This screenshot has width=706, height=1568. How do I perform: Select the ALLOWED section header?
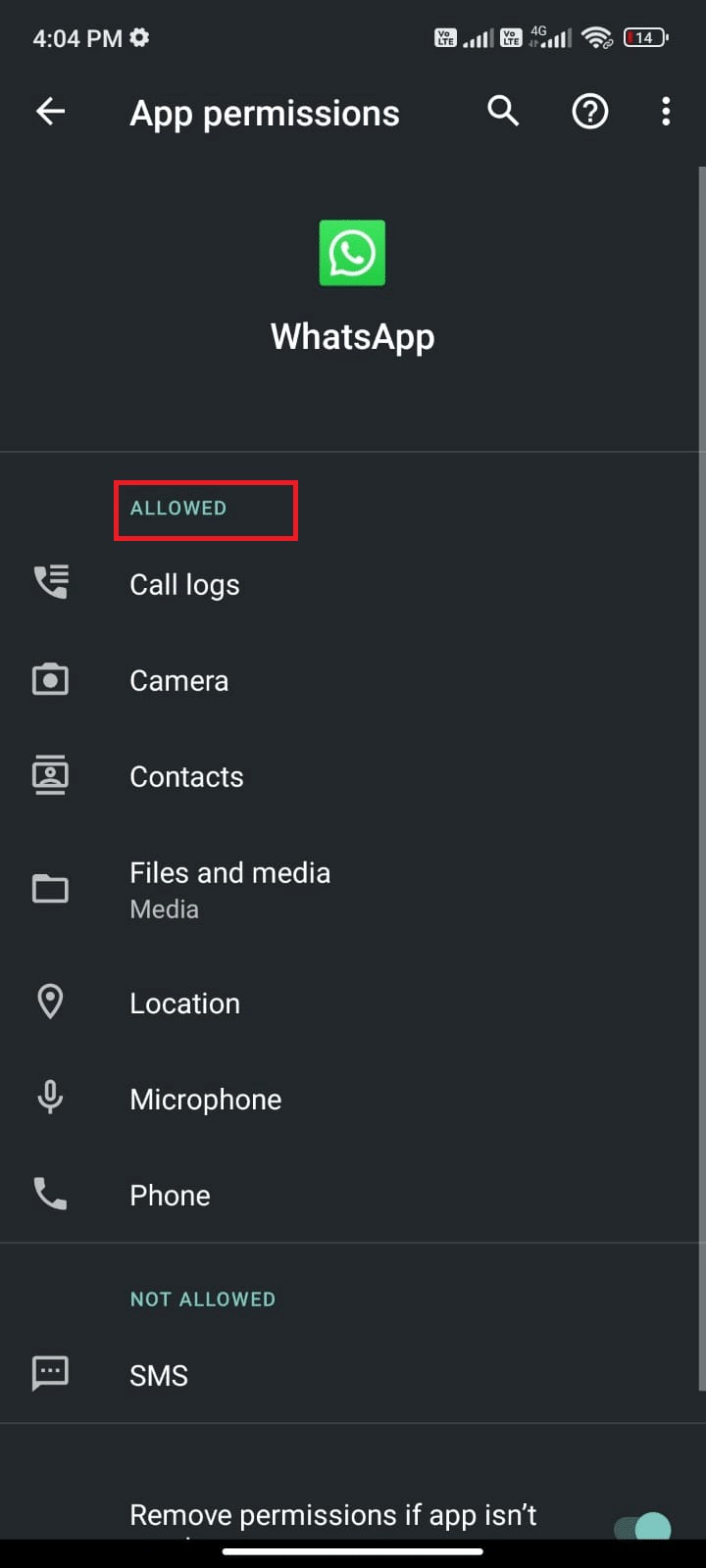(177, 509)
